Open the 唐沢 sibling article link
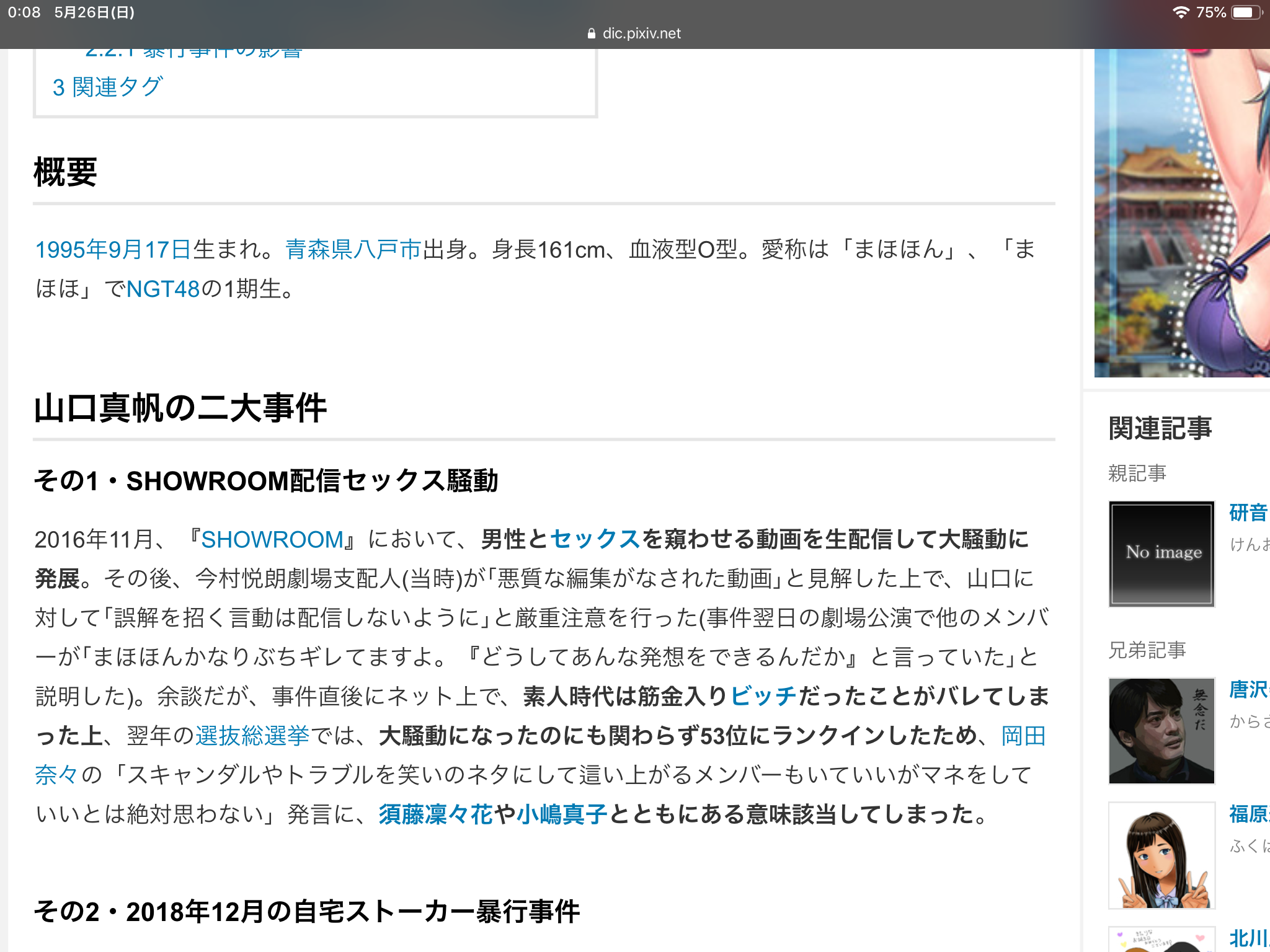The image size is (1270, 952). (1249, 689)
